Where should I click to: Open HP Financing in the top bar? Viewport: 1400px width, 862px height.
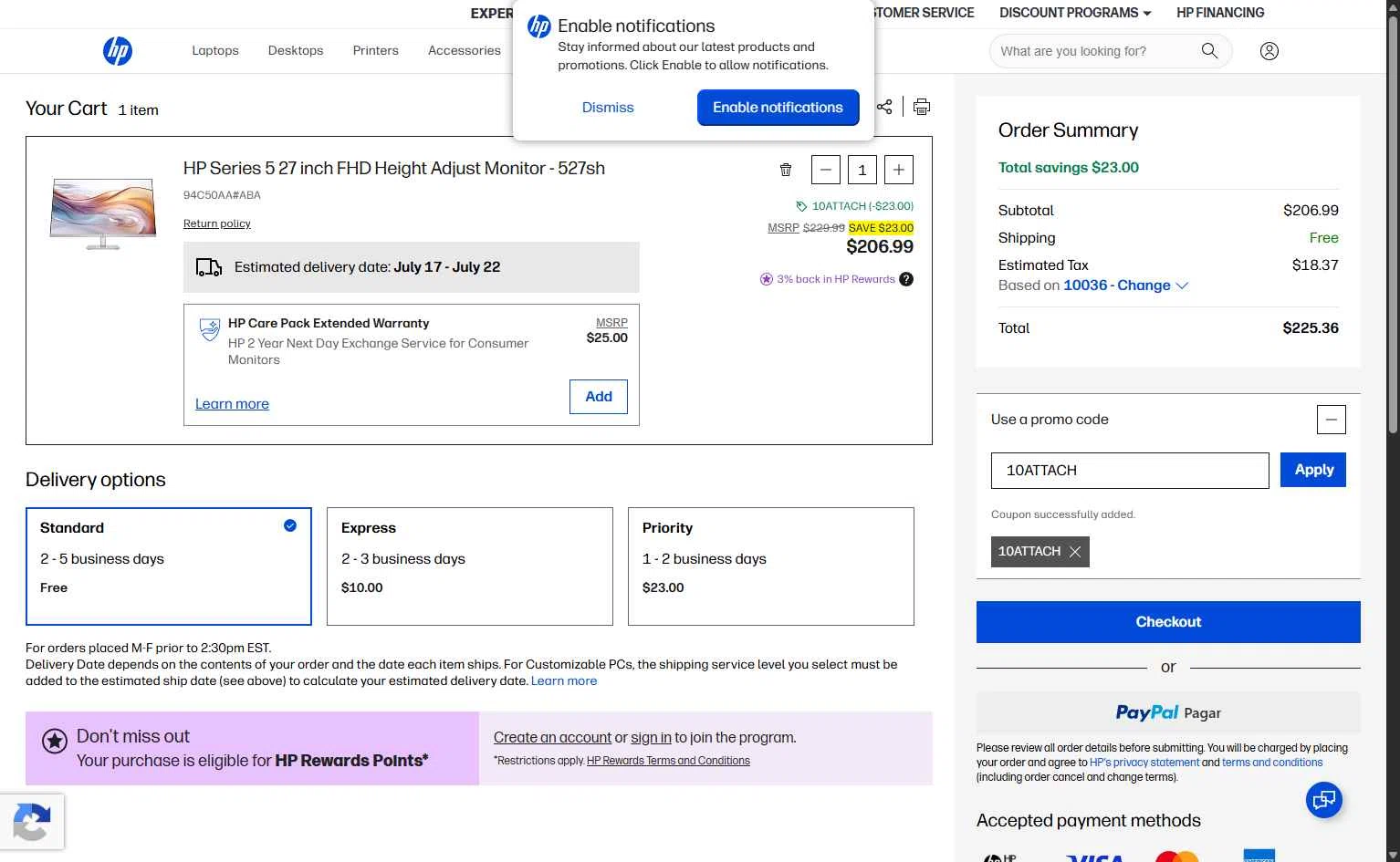click(1220, 13)
